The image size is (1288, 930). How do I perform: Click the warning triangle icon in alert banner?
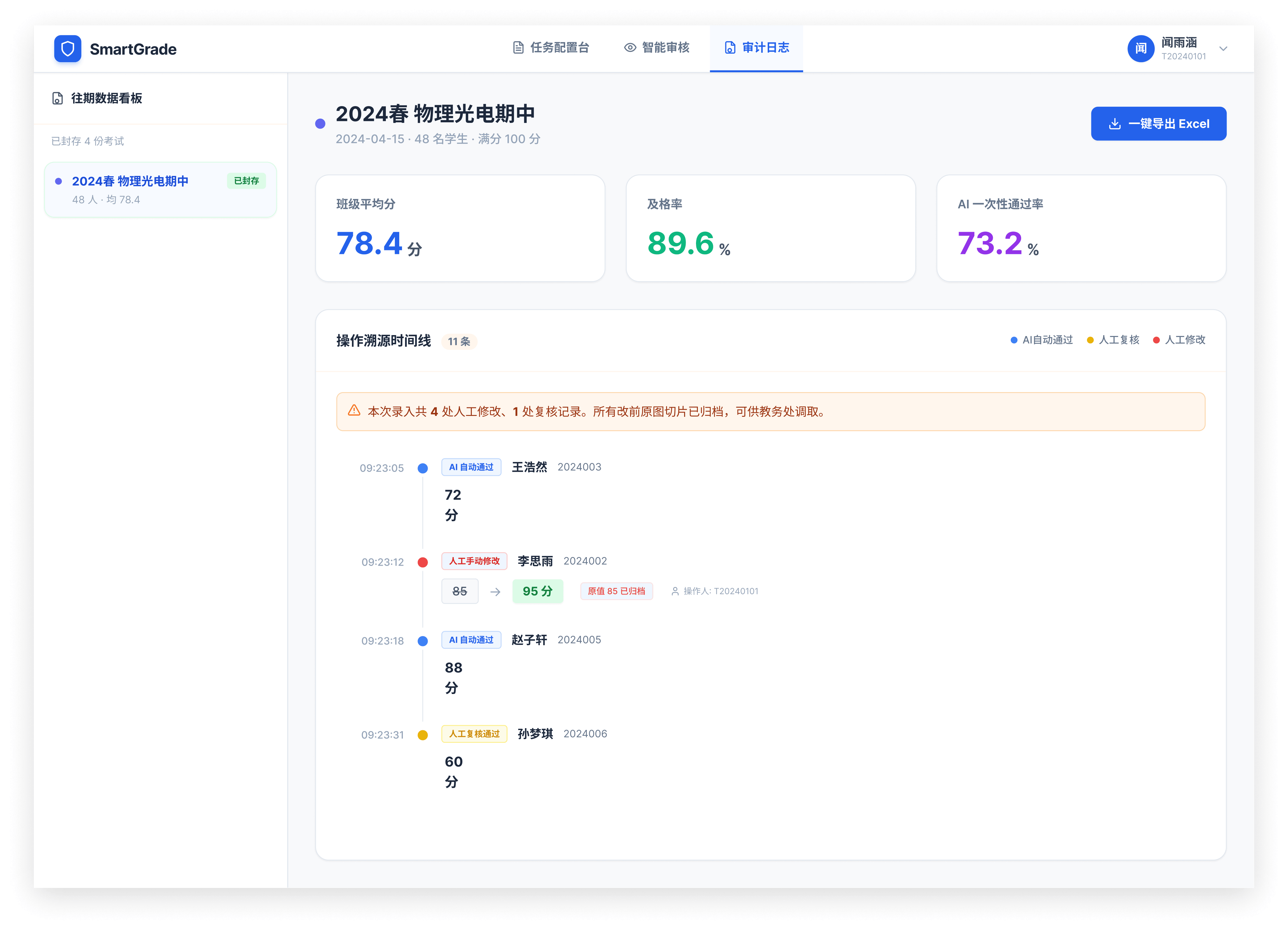(x=354, y=410)
